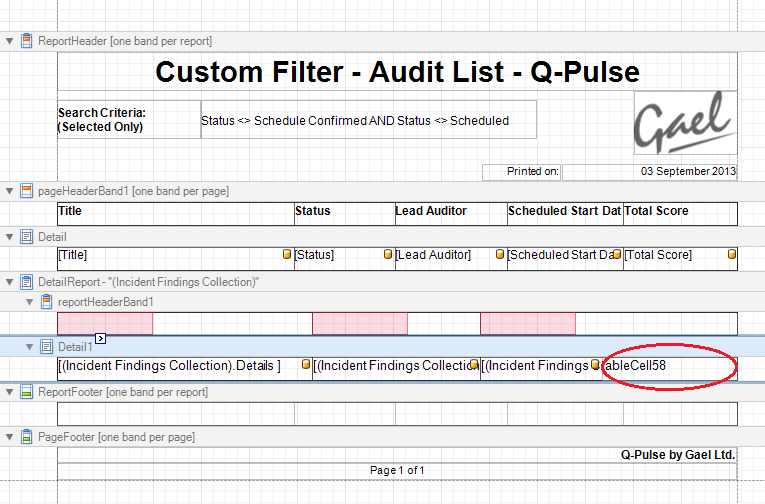Click data binding icon on [Lead Auditor] cell
The width and height of the screenshot is (765, 504).
[x=500, y=254]
